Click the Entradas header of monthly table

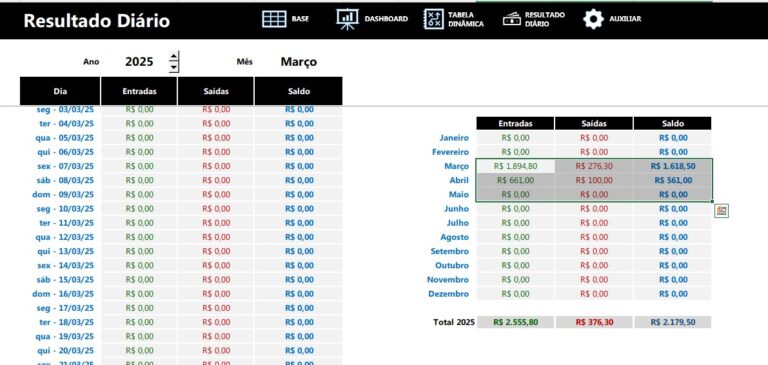click(x=515, y=123)
